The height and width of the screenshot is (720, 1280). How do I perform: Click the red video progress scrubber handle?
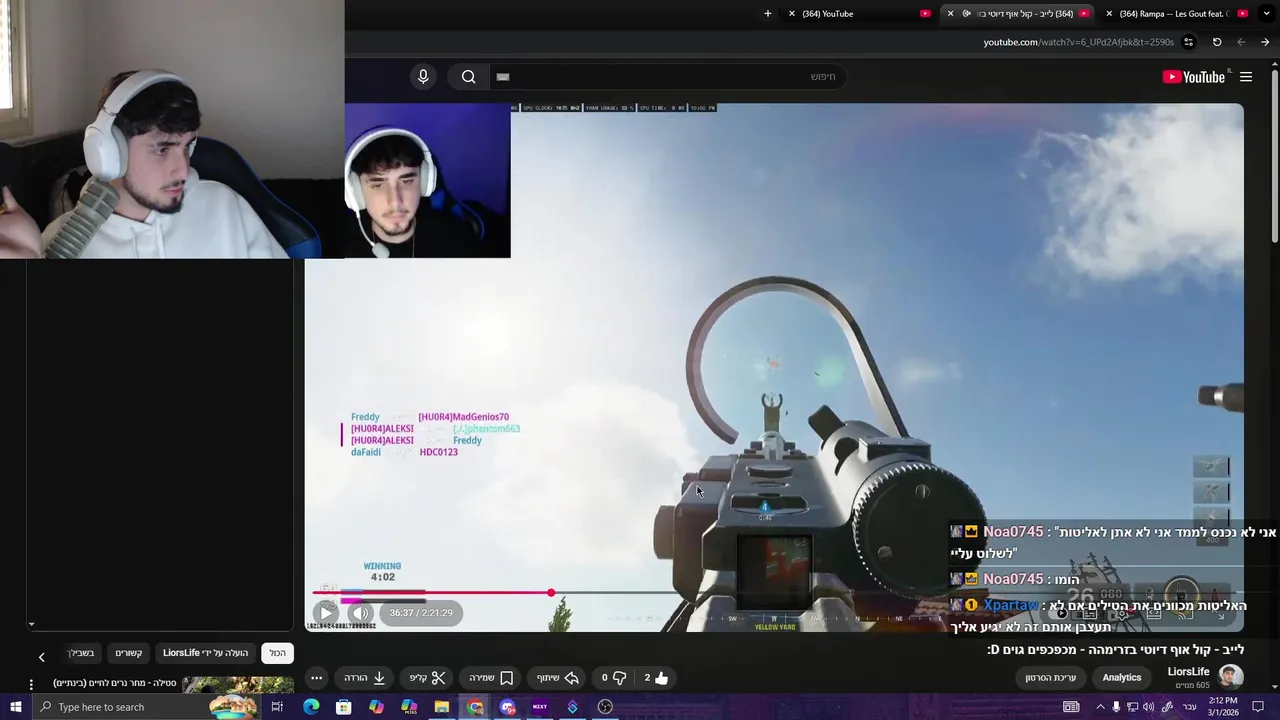point(551,593)
